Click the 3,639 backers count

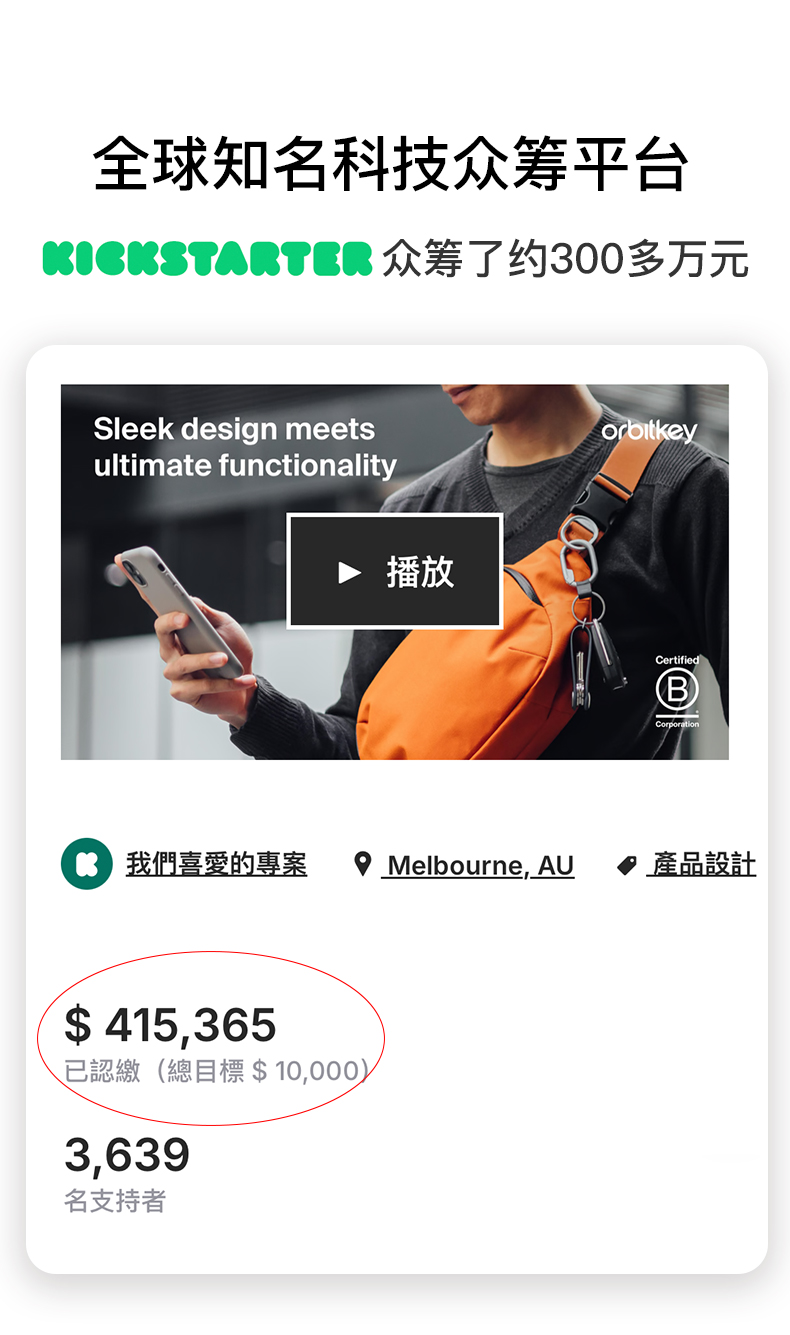point(127,1155)
